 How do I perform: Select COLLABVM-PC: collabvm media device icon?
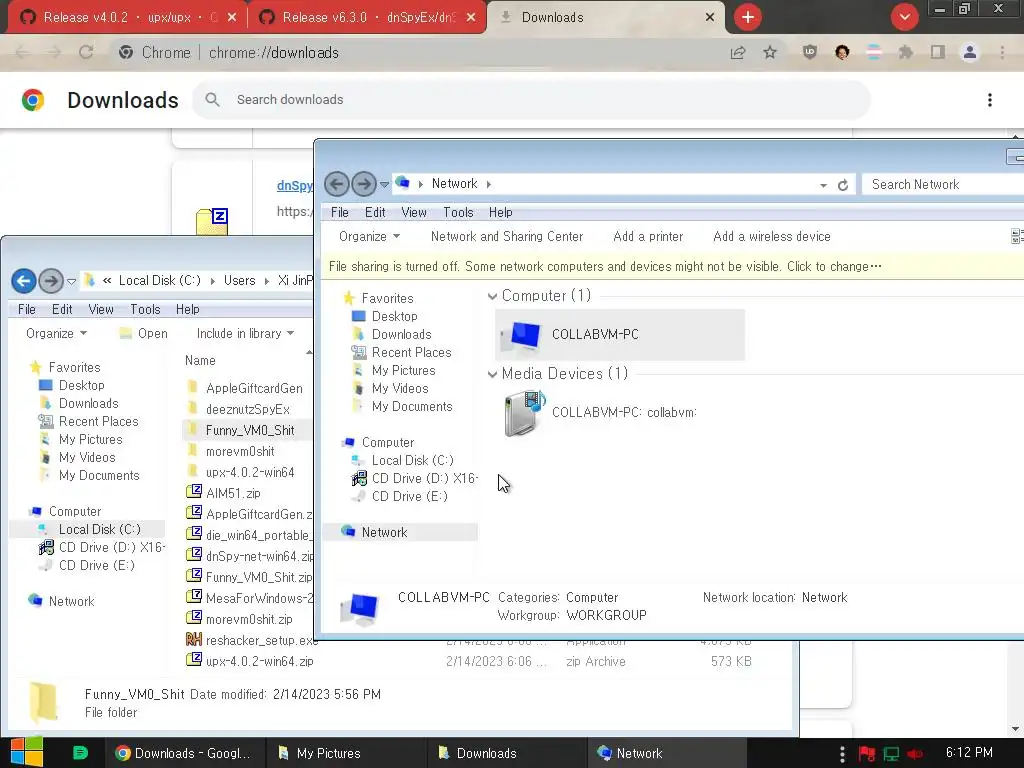click(600, 413)
